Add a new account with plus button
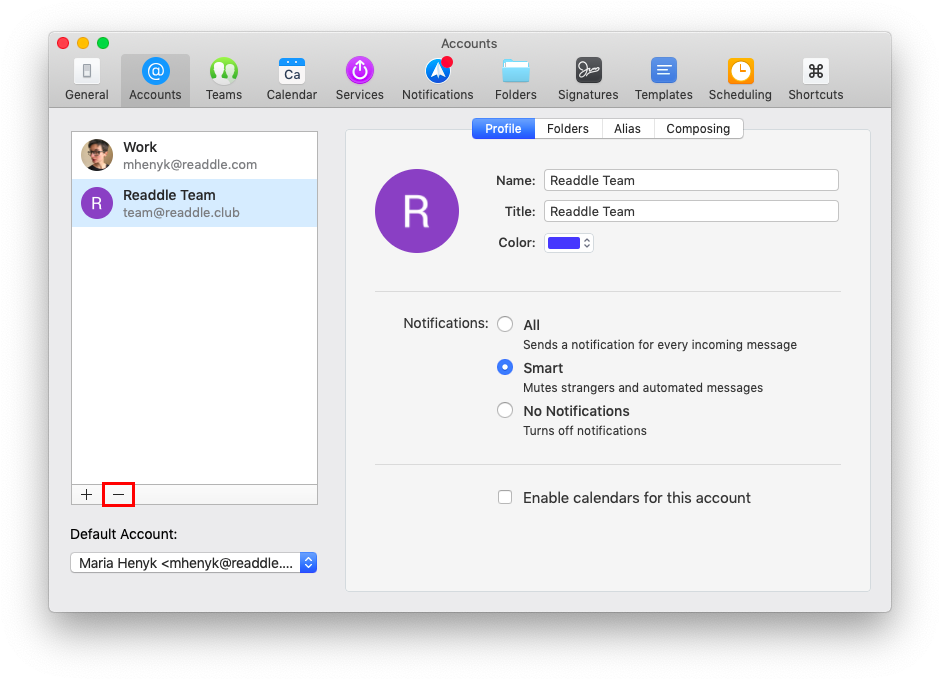This screenshot has height=679, width=939. tap(87, 495)
